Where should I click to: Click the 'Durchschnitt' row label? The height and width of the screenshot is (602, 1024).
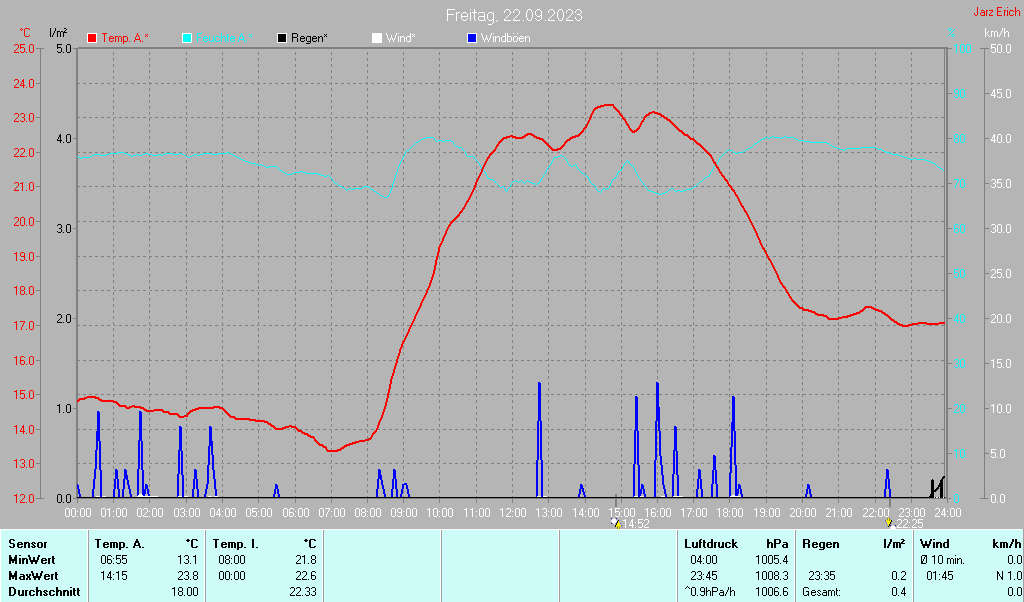(44, 592)
